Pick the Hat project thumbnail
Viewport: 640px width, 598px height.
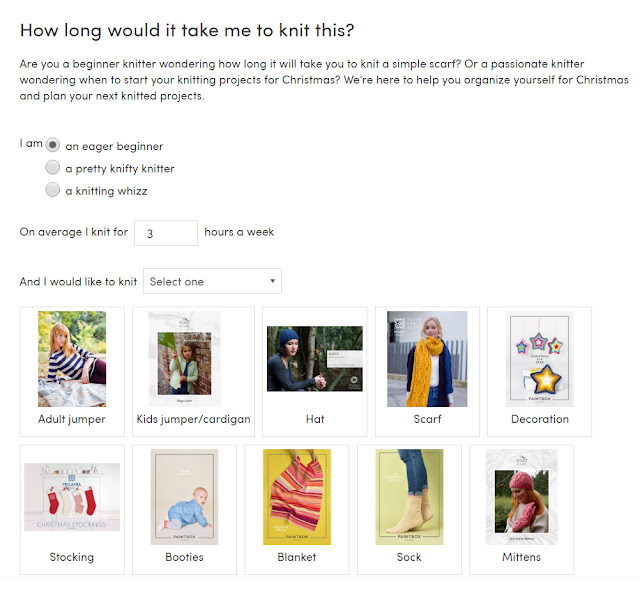pyautogui.click(x=314, y=359)
